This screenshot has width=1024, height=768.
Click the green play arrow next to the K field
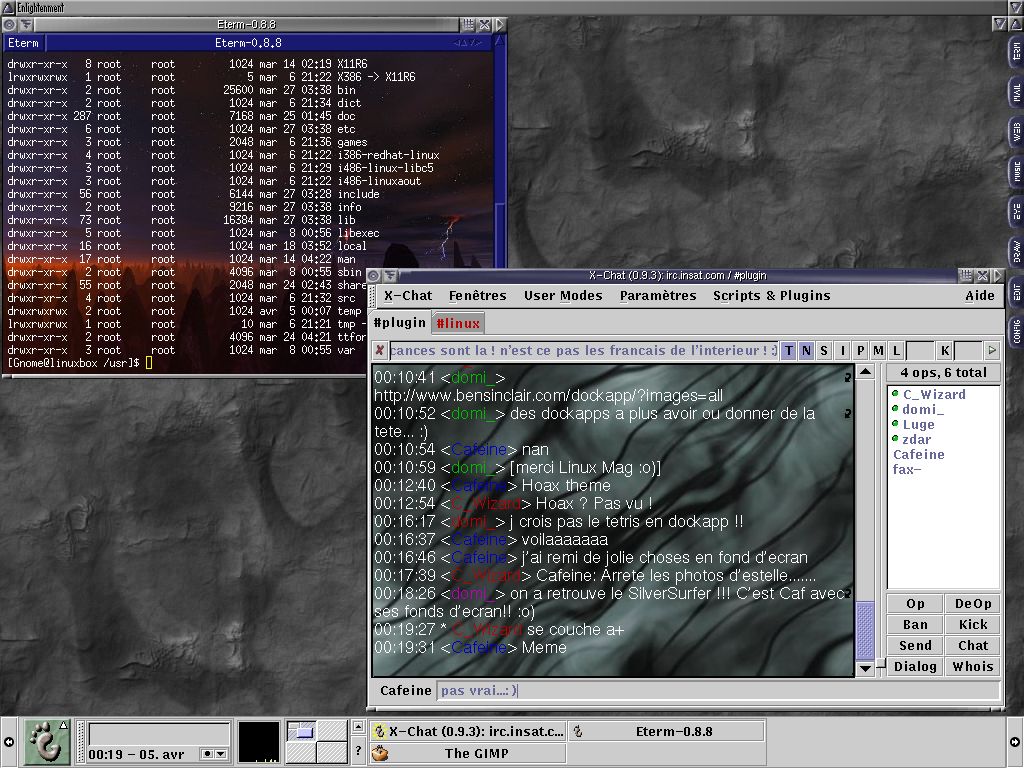[x=992, y=351]
